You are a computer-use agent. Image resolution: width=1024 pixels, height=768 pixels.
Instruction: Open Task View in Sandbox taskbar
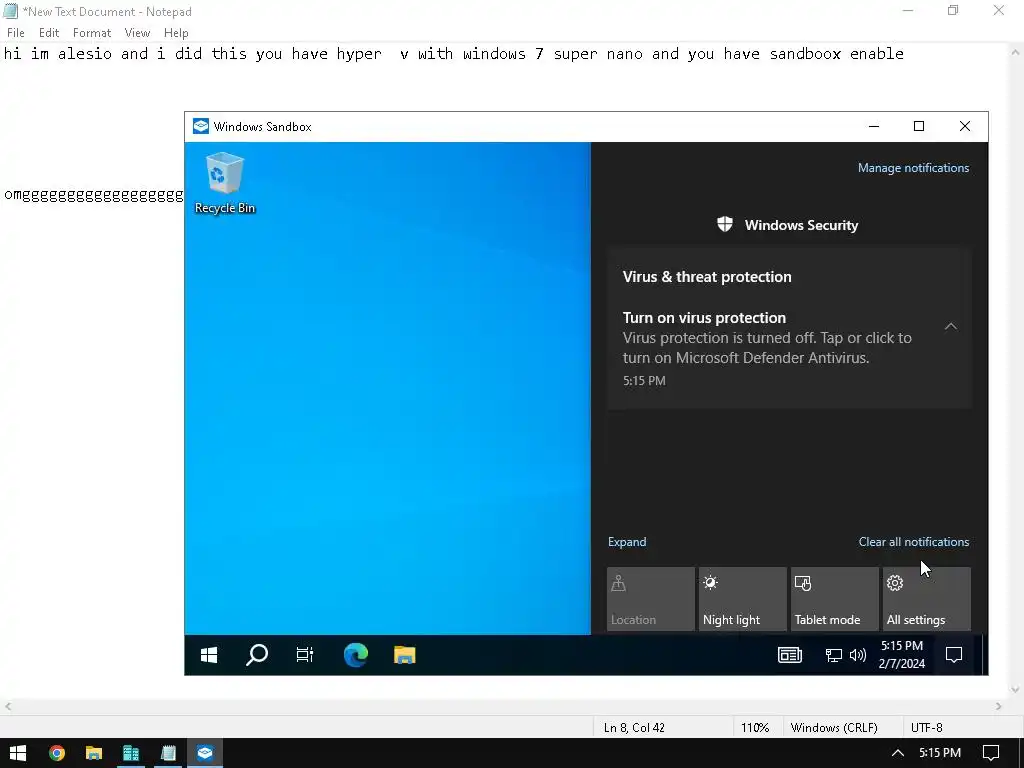[x=305, y=655]
